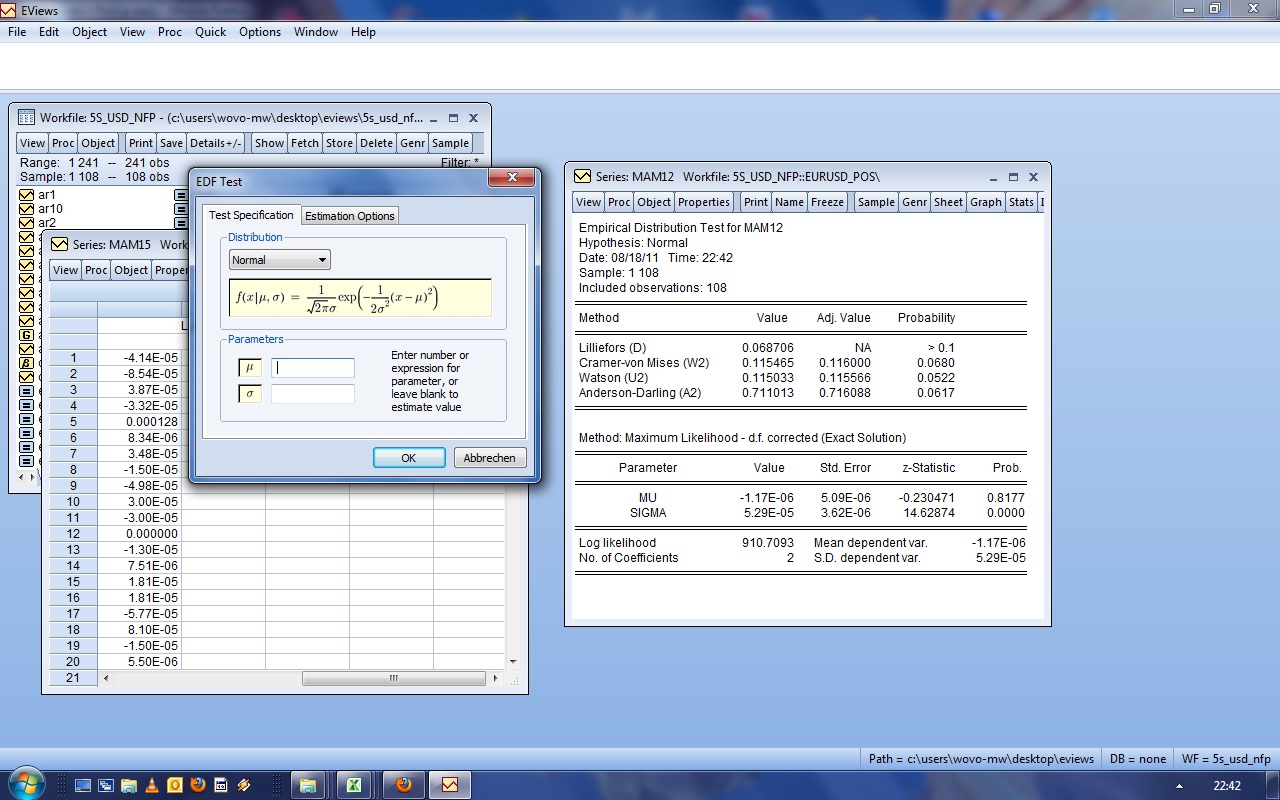
Task: Click the MAM15 vertical scroll down arrow
Action: [x=513, y=662]
